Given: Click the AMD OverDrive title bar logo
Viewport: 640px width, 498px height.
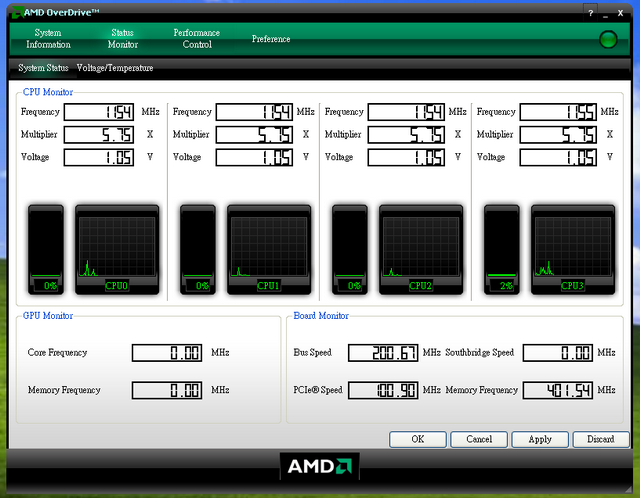Looking at the screenshot, I should pos(17,13).
